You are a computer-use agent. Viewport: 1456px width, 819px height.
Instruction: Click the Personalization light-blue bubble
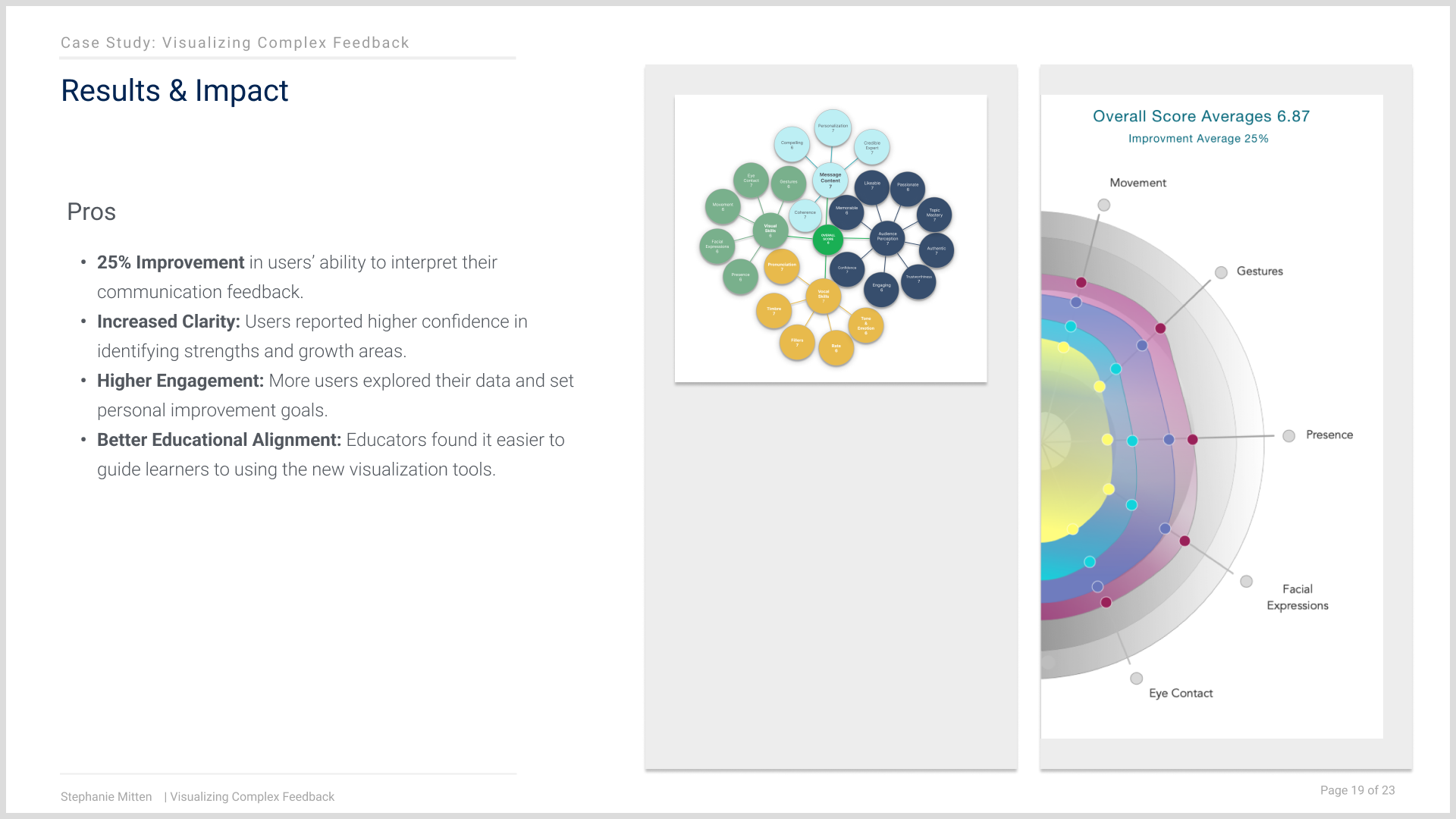coord(833,128)
